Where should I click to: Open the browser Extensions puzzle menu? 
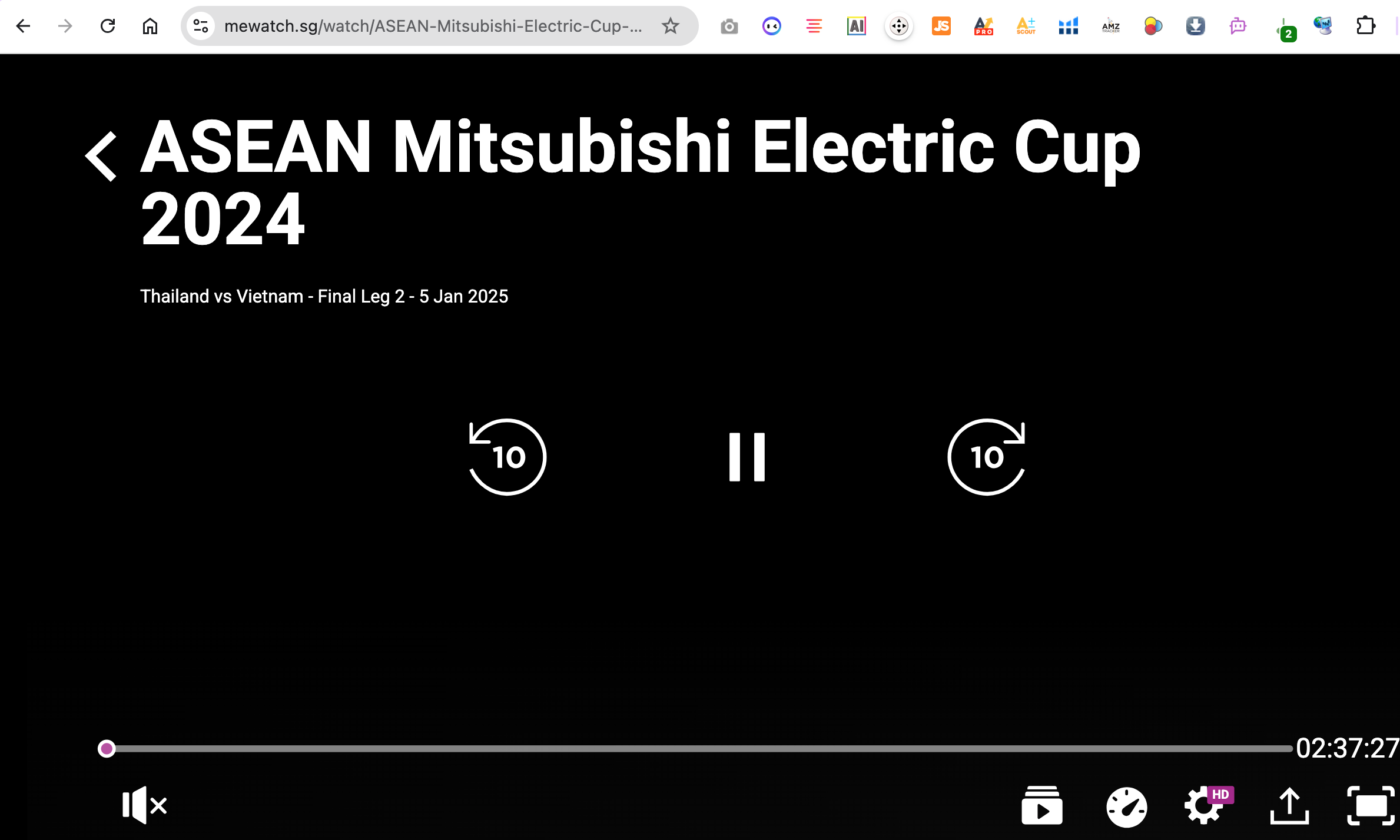point(1365,26)
